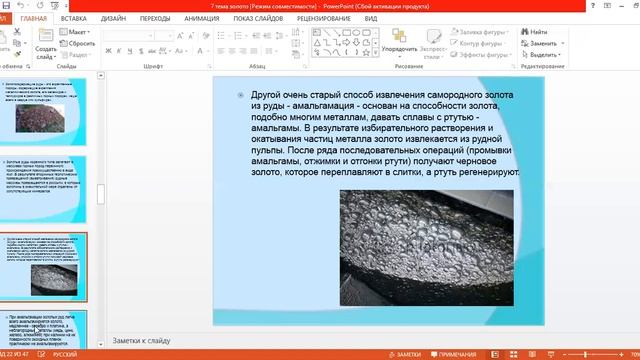
Task: Open the Шрифт dialog launcher
Action: (209, 66)
